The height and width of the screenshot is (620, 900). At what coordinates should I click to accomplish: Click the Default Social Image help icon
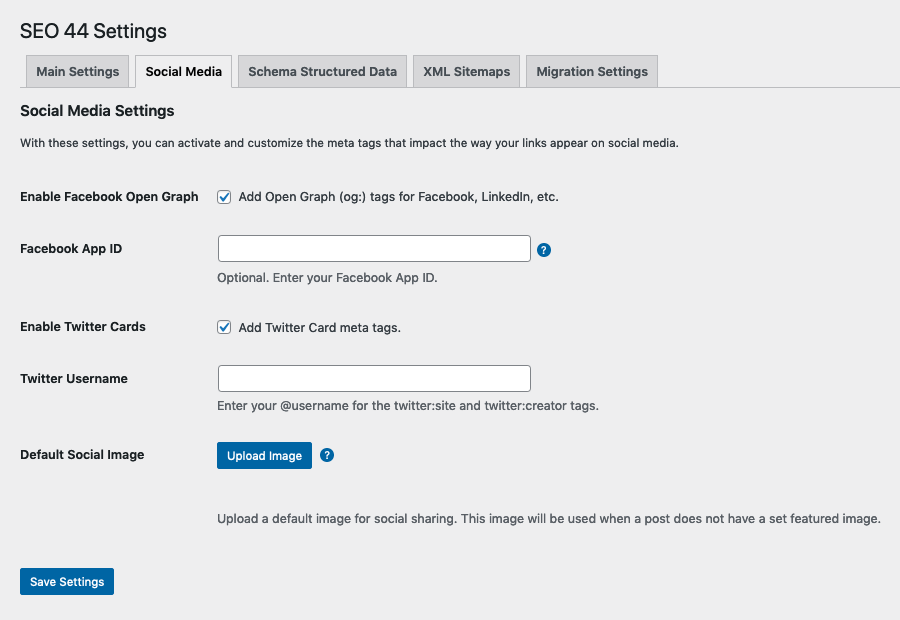pyautogui.click(x=327, y=455)
